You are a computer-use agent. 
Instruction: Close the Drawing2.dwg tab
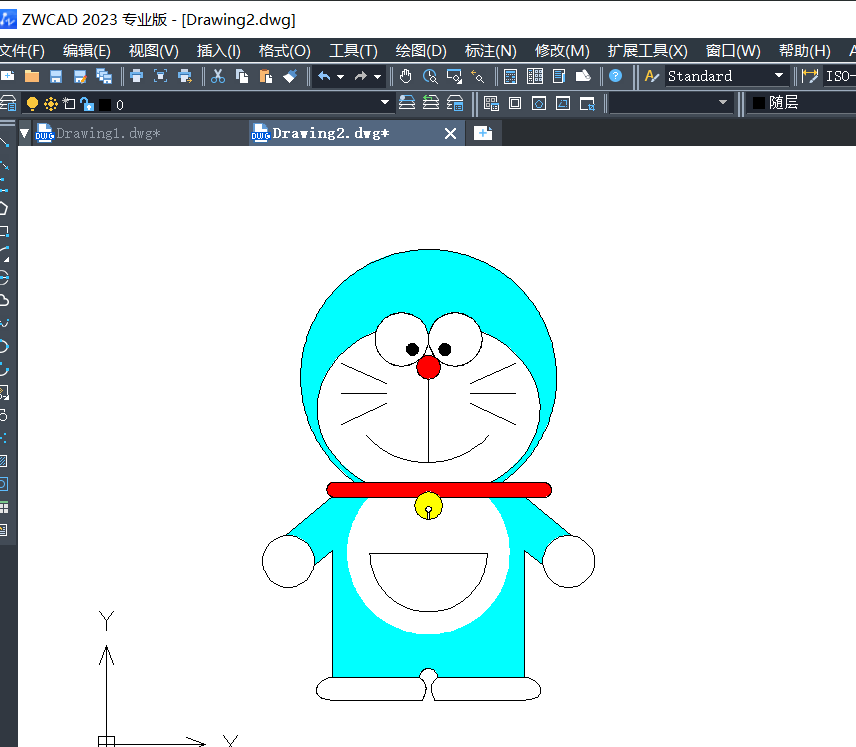click(x=450, y=133)
